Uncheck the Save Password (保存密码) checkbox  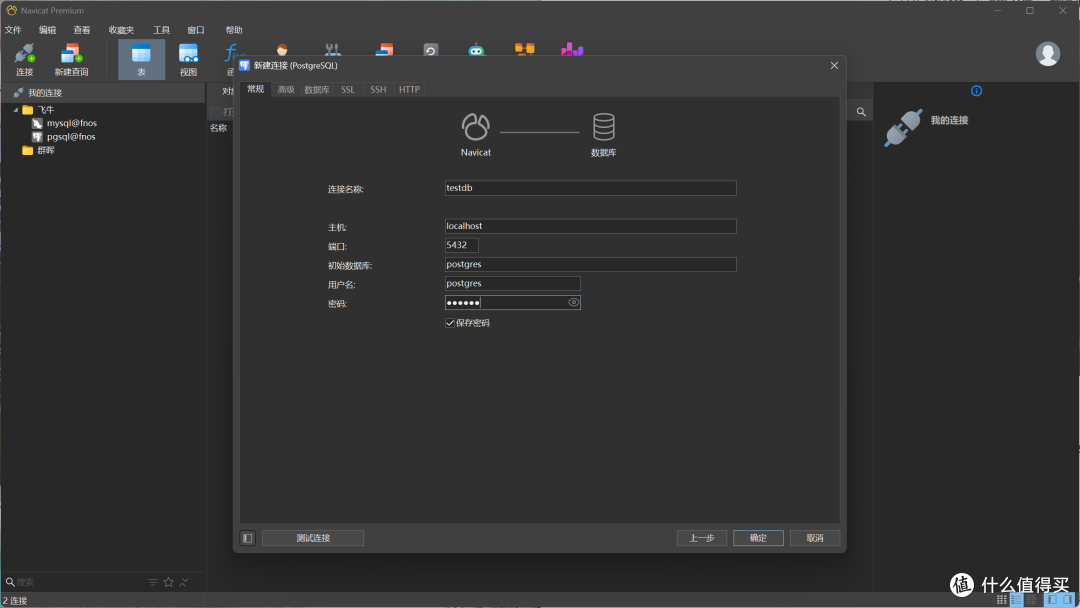[450, 323]
